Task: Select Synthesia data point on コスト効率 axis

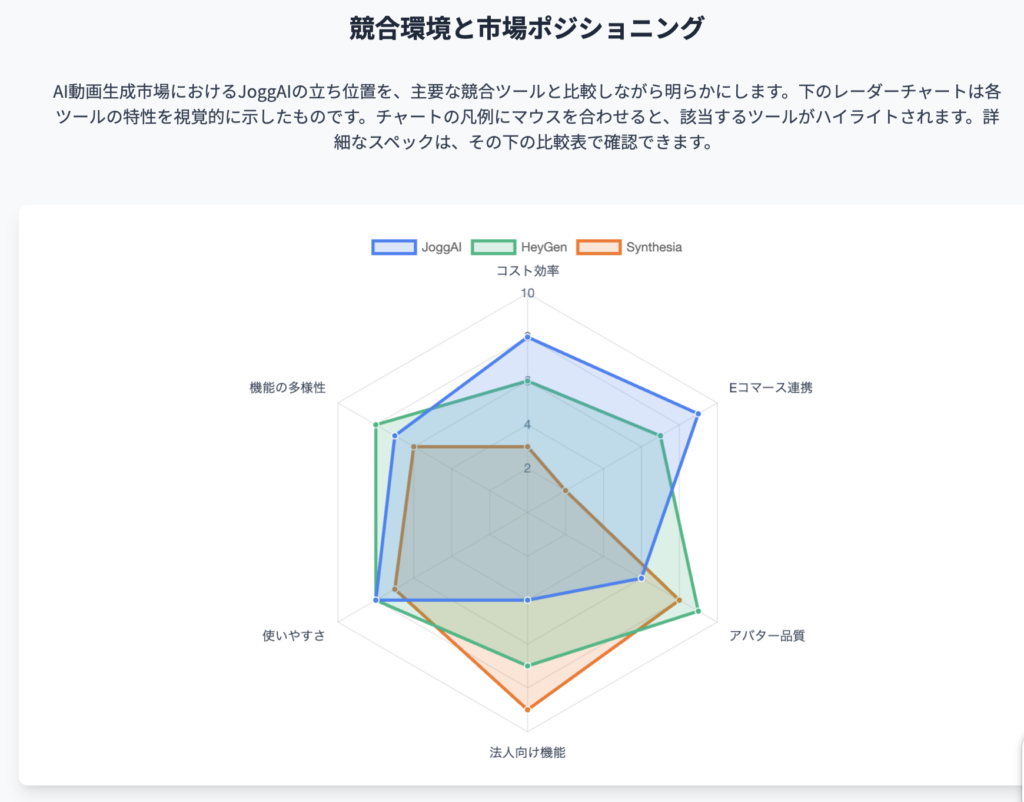Action: [x=528, y=447]
